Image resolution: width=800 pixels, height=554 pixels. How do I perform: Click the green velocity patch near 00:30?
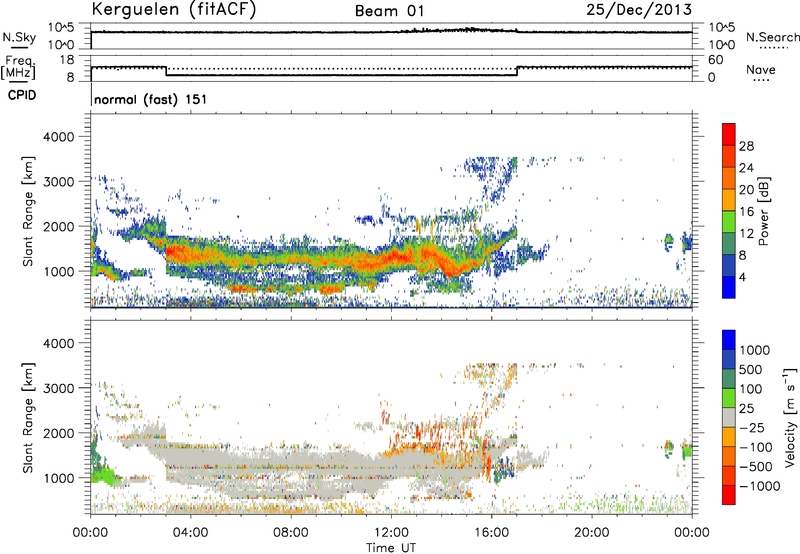click(x=105, y=475)
